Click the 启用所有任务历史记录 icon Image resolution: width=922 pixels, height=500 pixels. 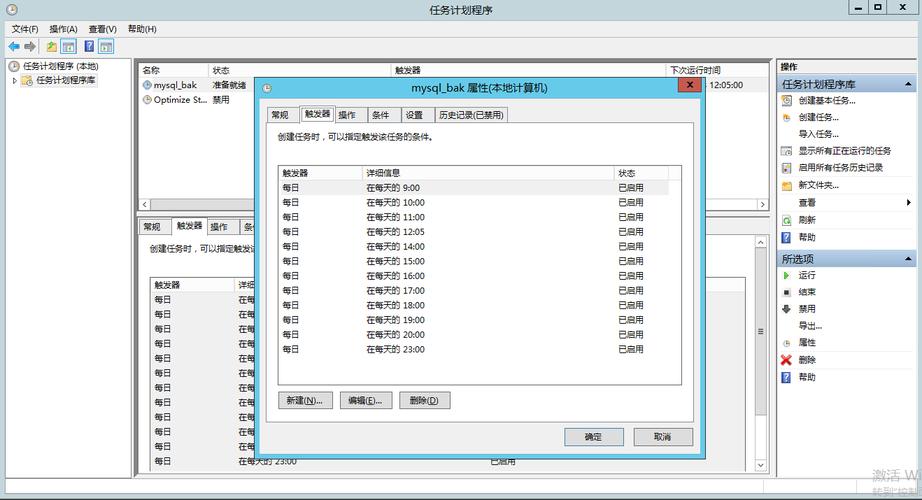(787, 168)
